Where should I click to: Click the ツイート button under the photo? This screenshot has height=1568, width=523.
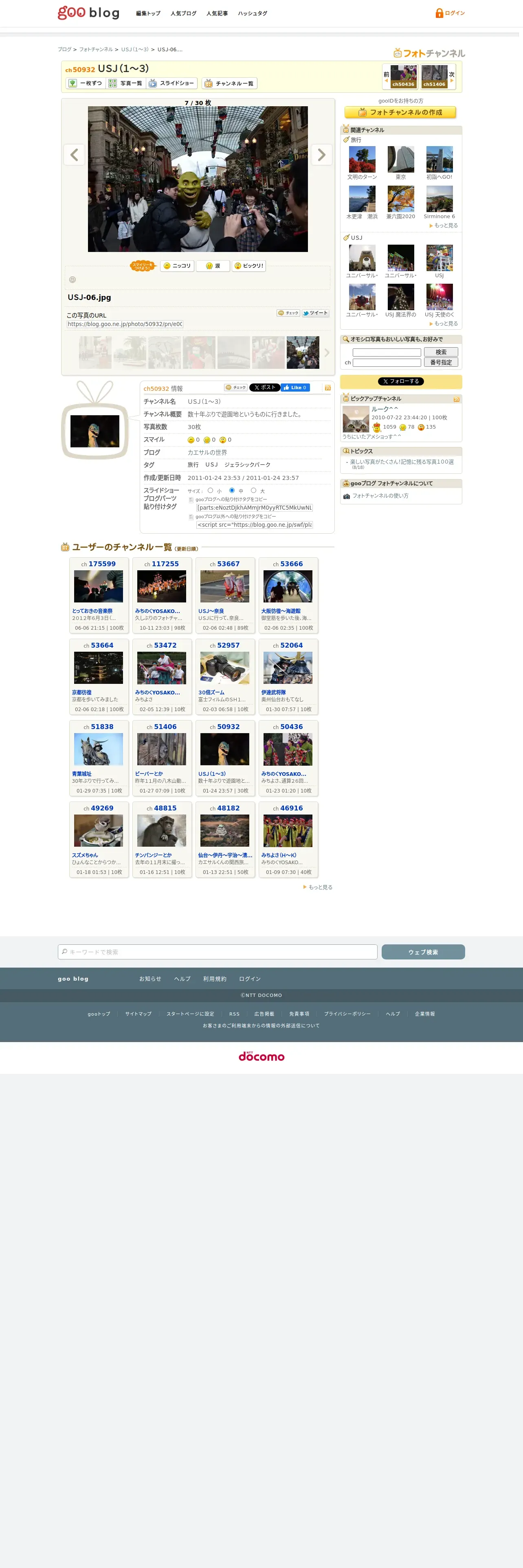tap(315, 313)
